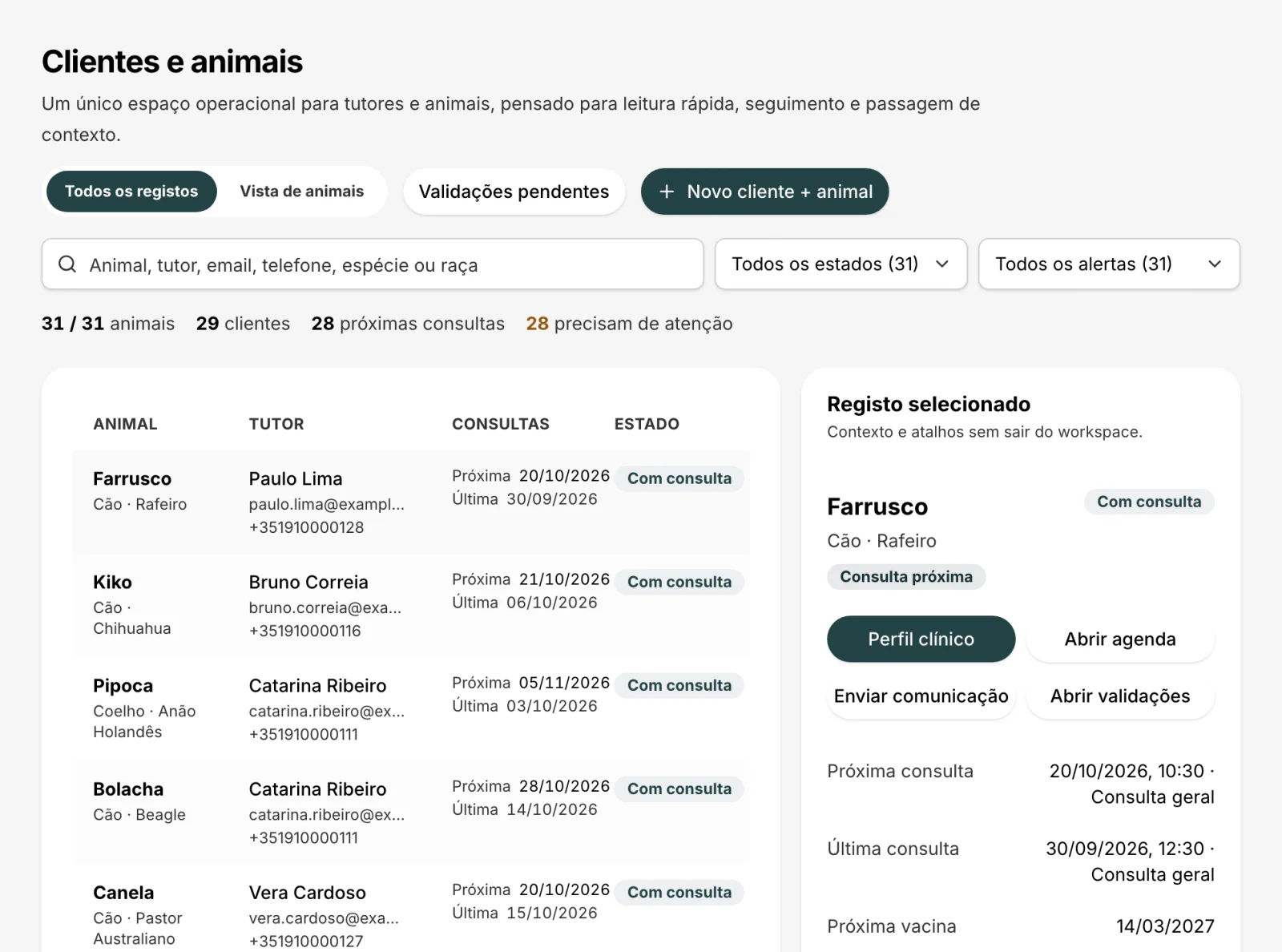
Task: Switch to the Vista de animais tab
Action: coord(302,192)
